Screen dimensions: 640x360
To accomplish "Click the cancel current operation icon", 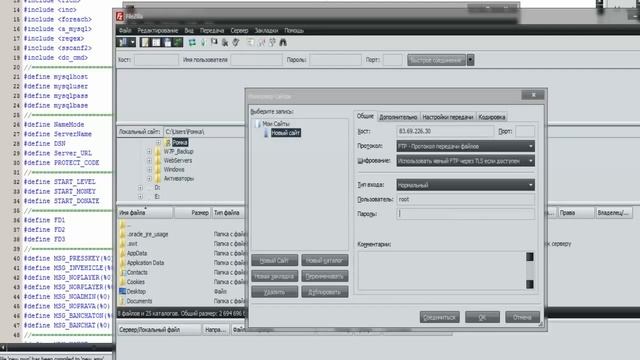I will (214, 42).
